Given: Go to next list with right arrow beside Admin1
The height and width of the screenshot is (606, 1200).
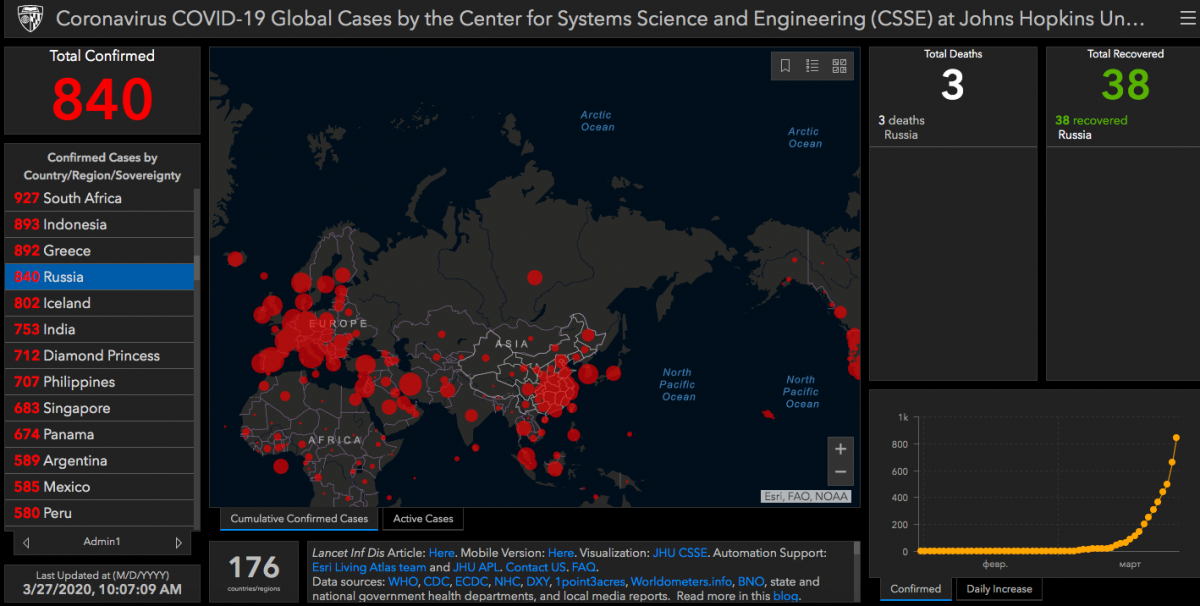Looking at the screenshot, I should 179,542.
